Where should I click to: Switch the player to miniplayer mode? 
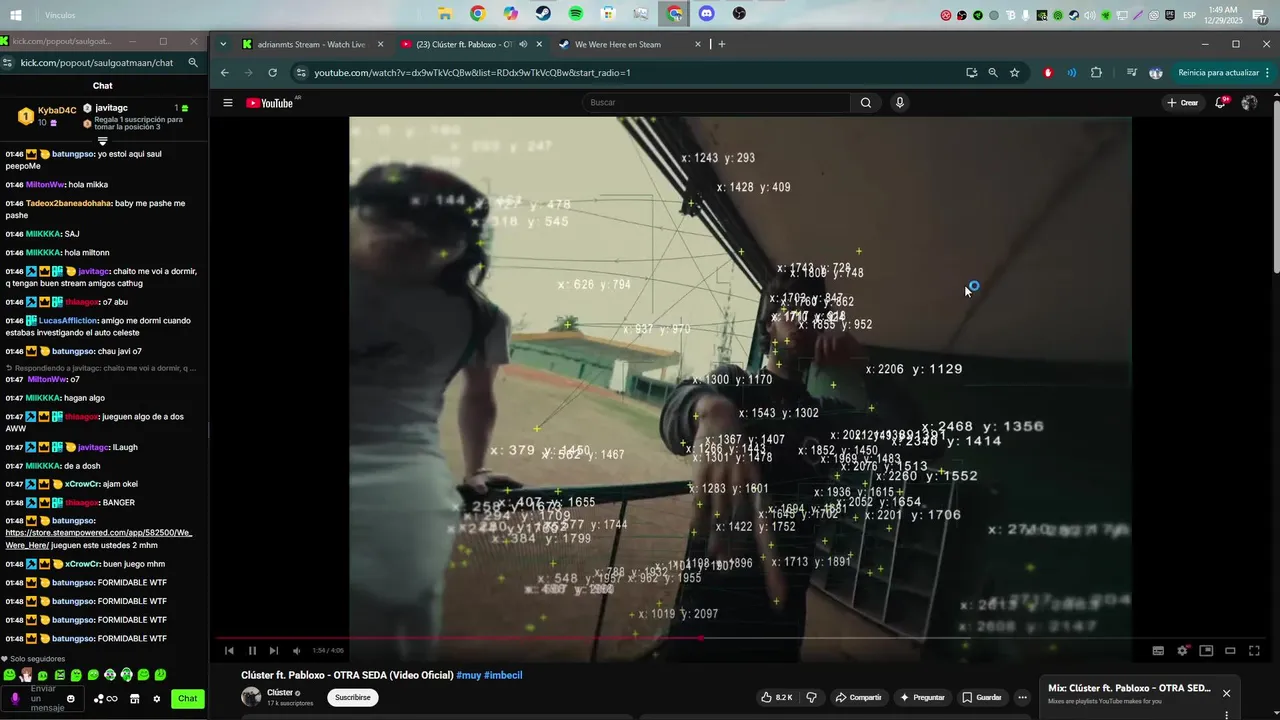tap(1206, 651)
